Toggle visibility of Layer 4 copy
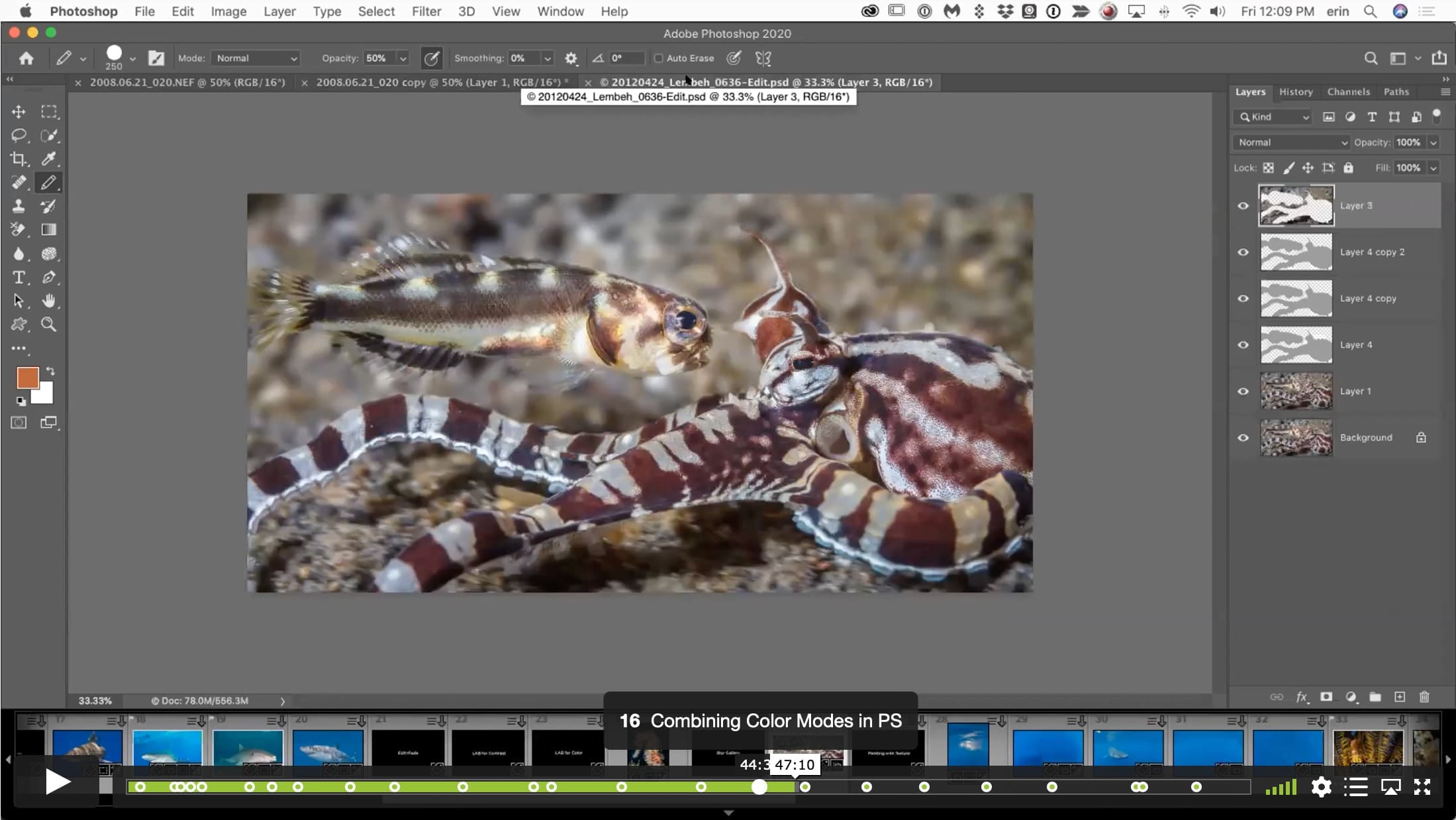Image resolution: width=1456 pixels, height=820 pixels. pyautogui.click(x=1243, y=299)
